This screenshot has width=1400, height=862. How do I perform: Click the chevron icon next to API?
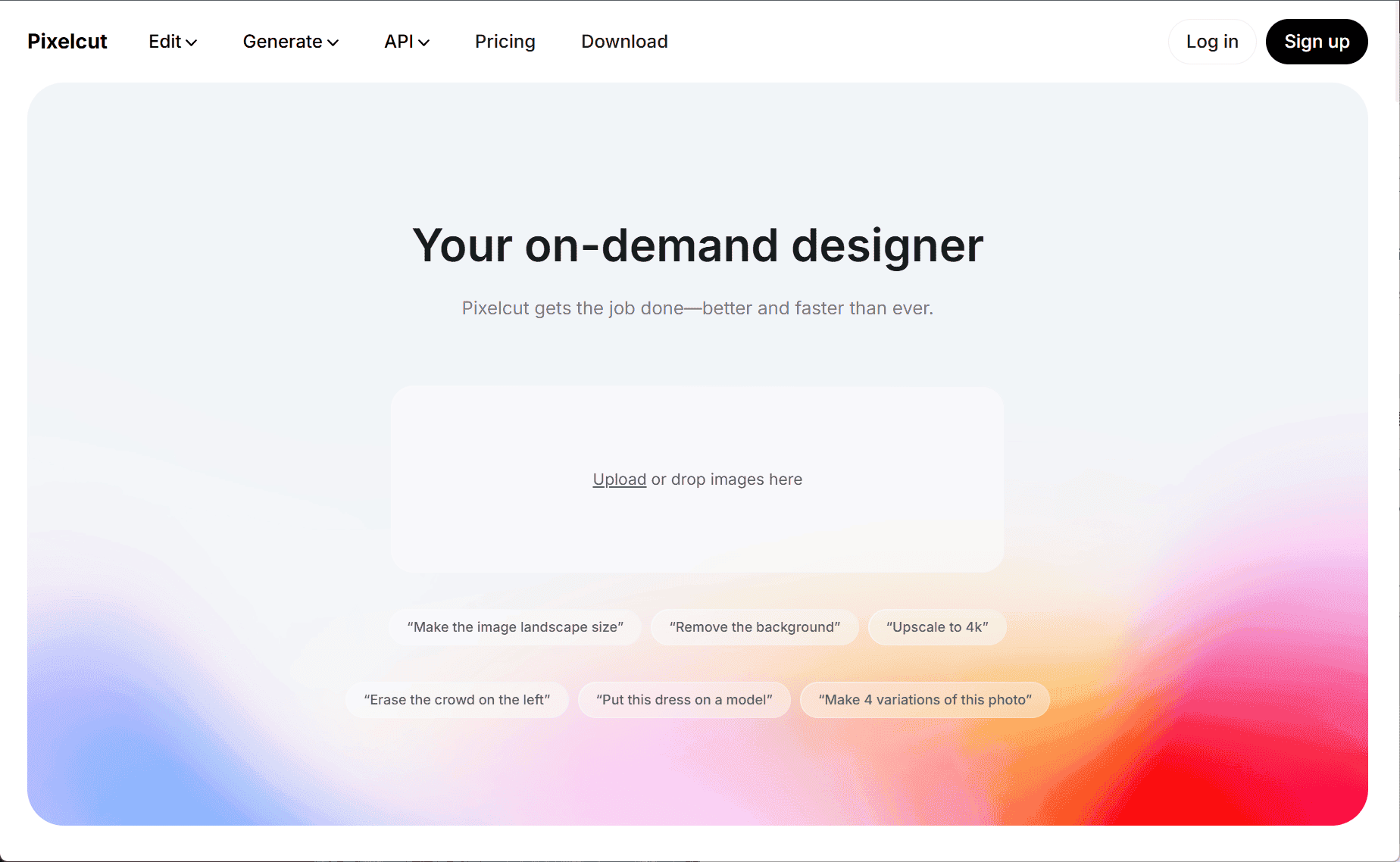pyautogui.click(x=424, y=43)
